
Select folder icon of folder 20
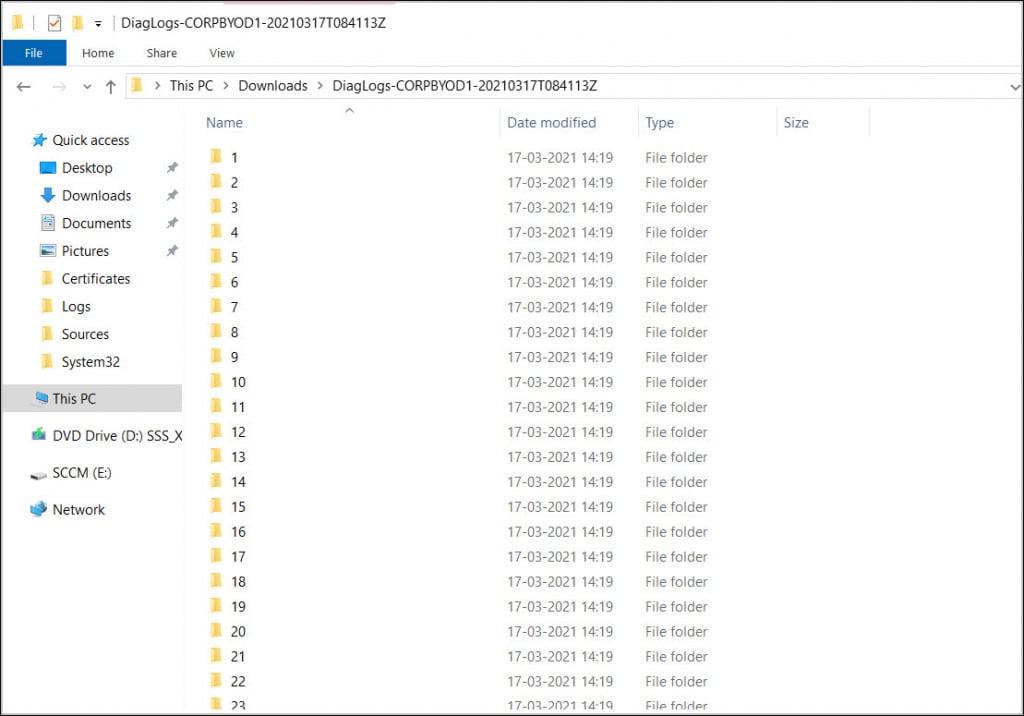tap(216, 630)
